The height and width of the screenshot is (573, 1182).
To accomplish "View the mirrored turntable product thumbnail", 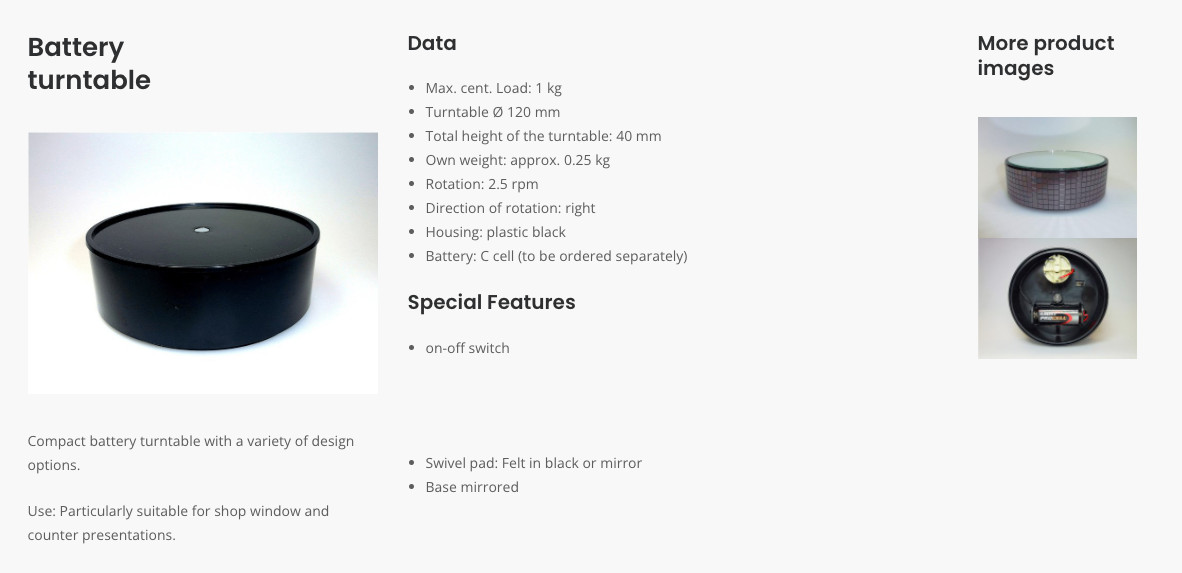I will tap(1057, 177).
